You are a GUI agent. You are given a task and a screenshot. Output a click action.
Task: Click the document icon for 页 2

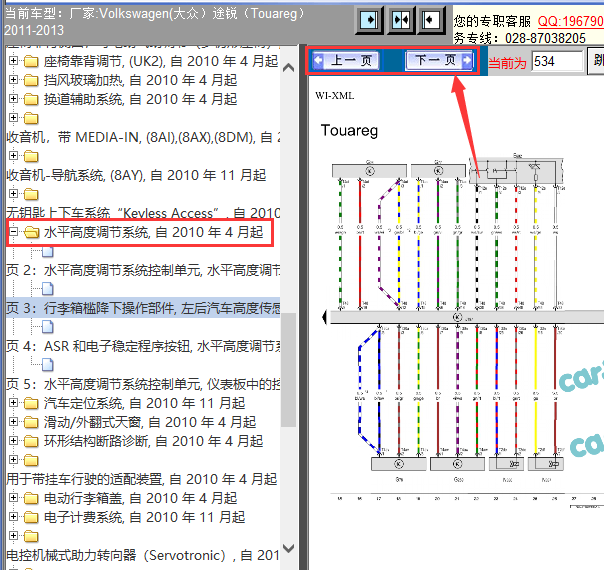(x=48, y=251)
